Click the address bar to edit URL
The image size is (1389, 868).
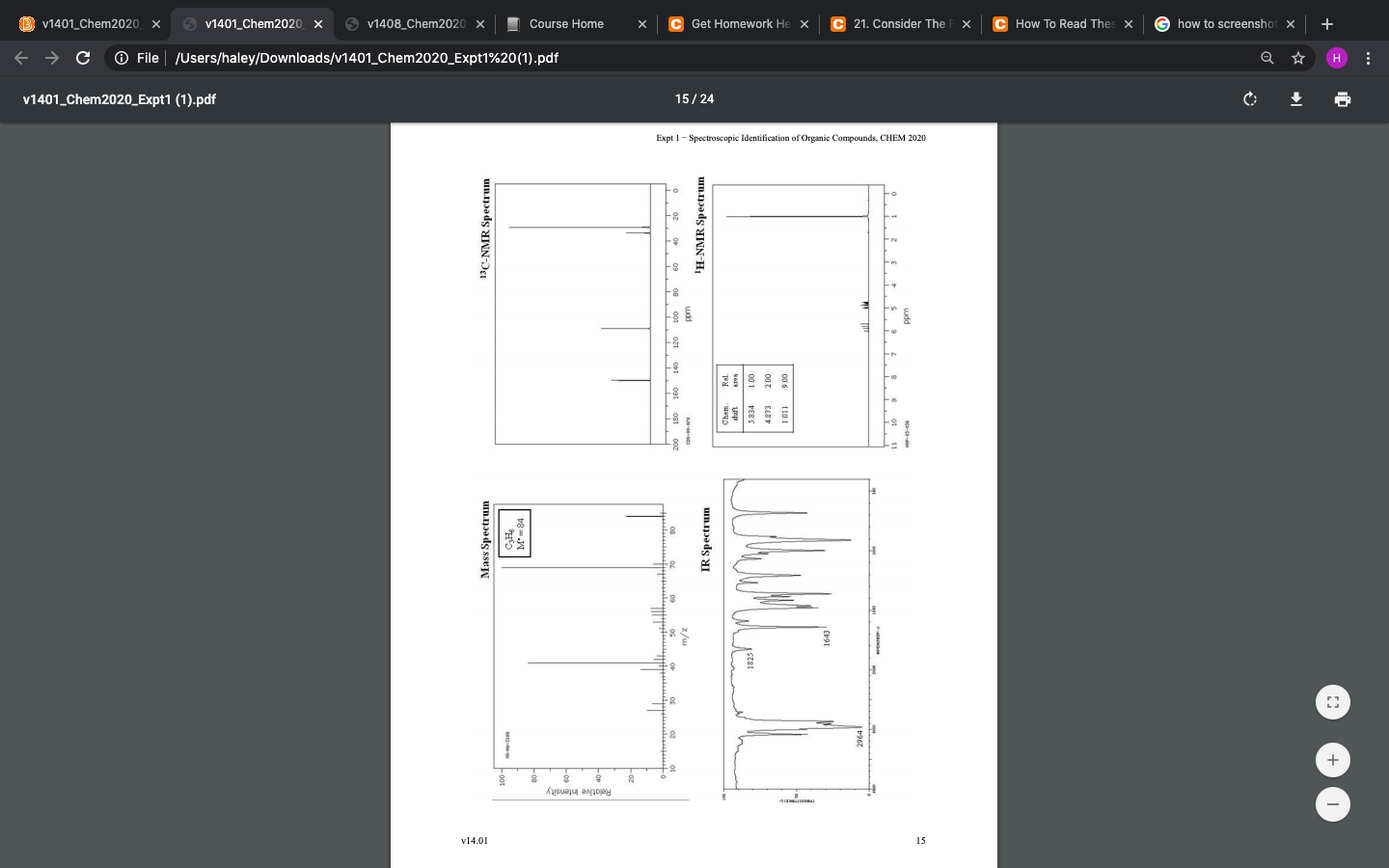[579, 58]
